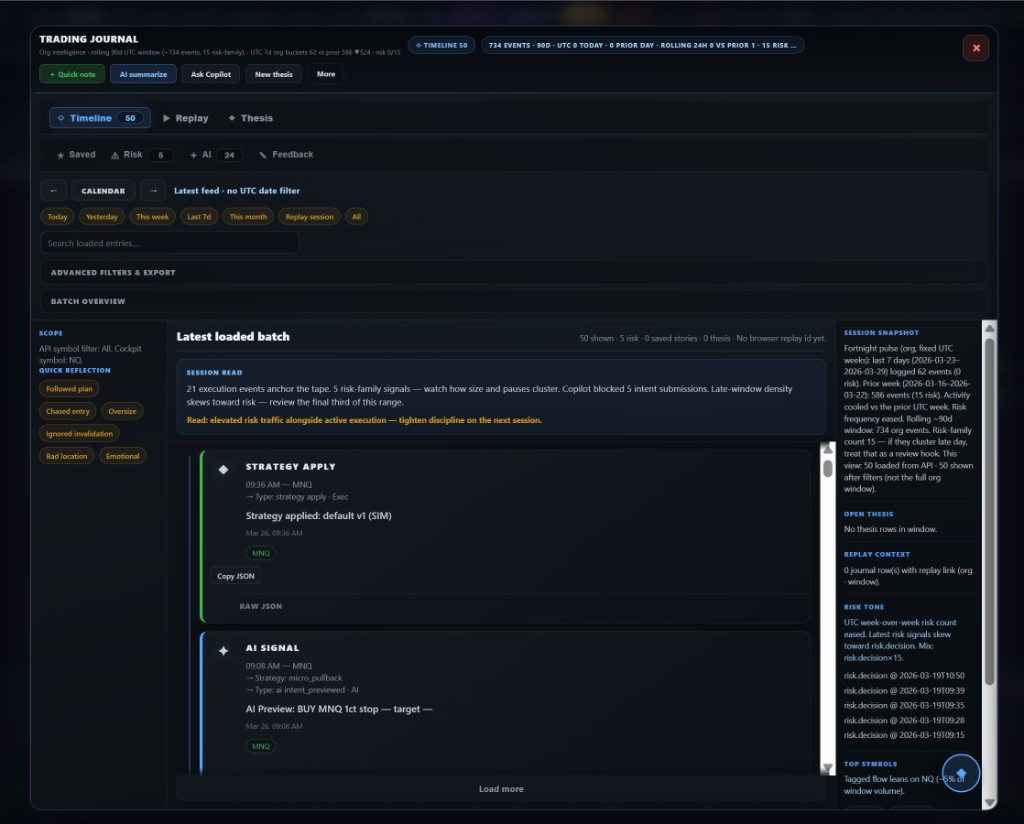Select the Emotional reflection tag
This screenshot has width=1024, height=824.
coord(123,456)
